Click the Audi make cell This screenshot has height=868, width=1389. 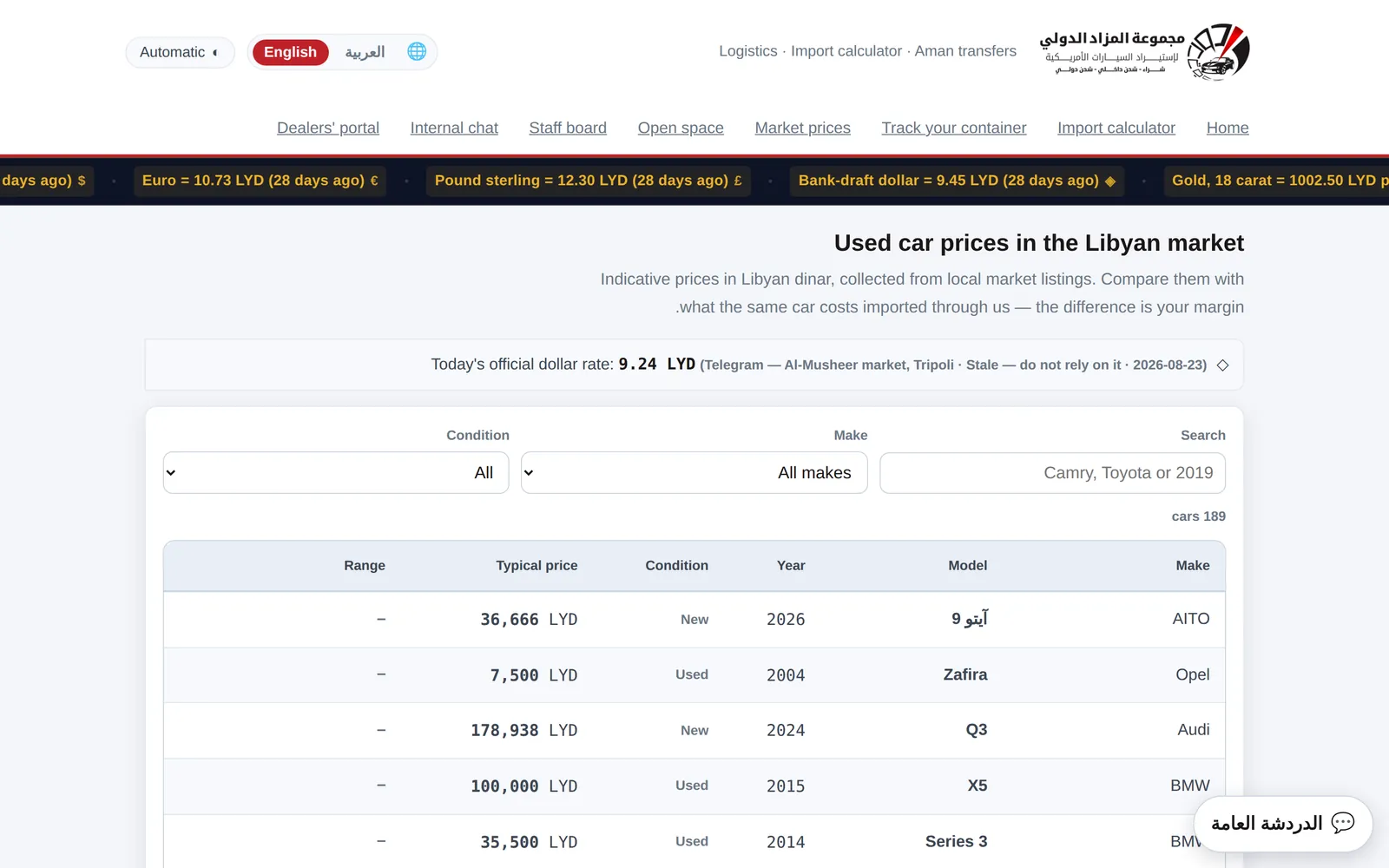click(1194, 730)
